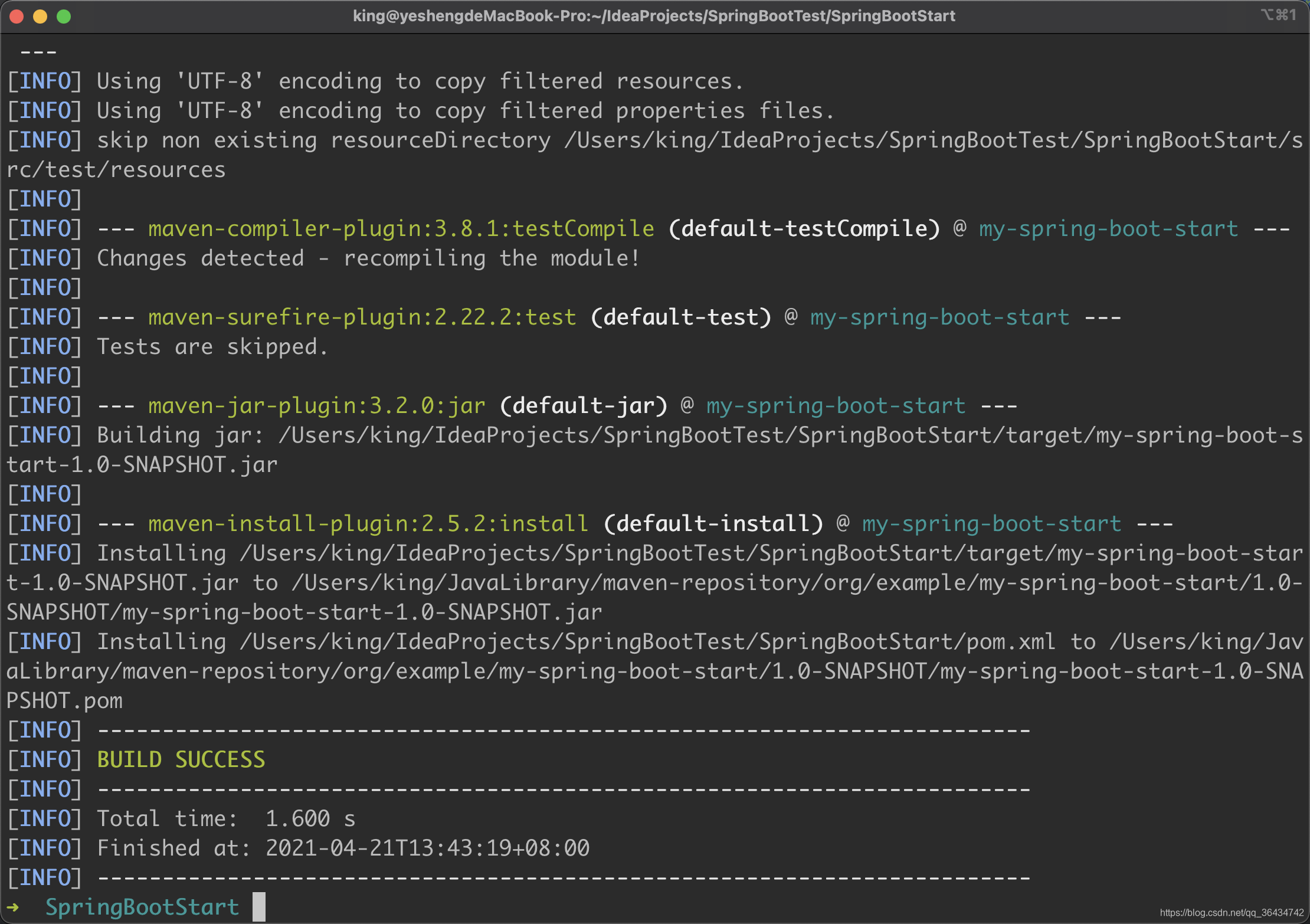Click the yellow minimize window button
Image resolution: width=1310 pixels, height=924 pixels.
[x=40, y=17]
